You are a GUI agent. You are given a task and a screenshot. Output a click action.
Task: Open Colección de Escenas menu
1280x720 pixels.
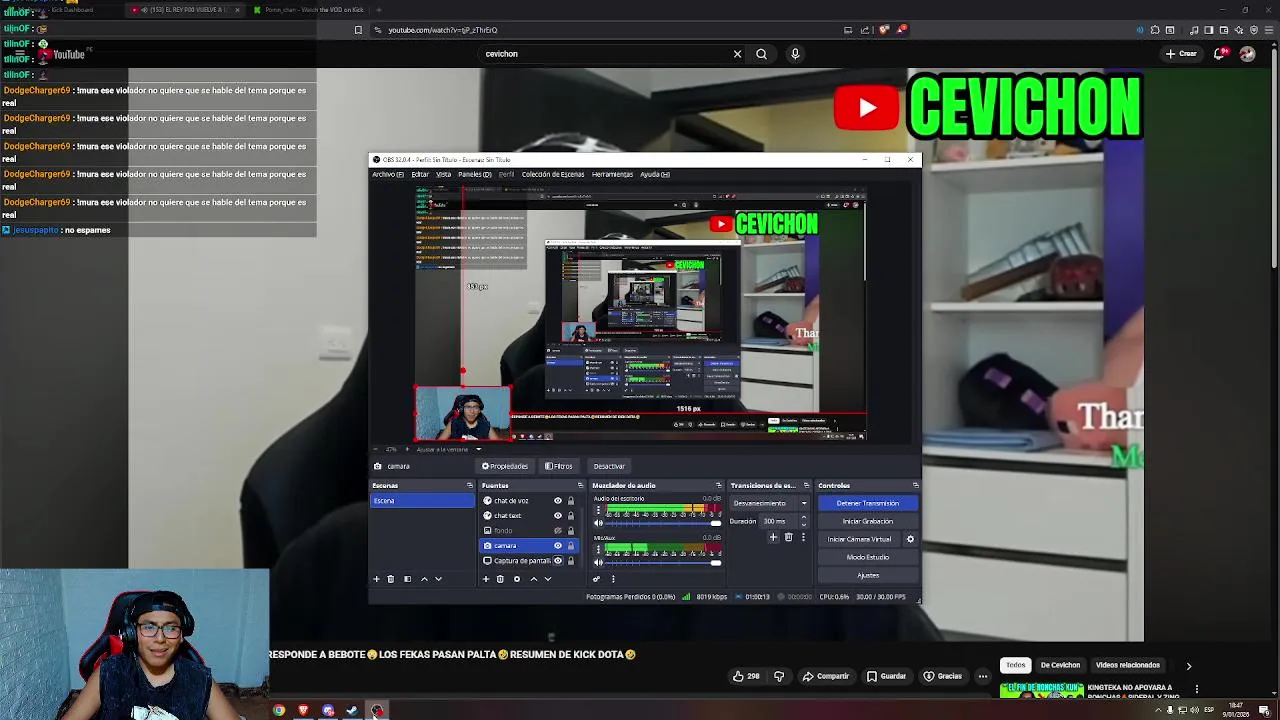[553, 174]
